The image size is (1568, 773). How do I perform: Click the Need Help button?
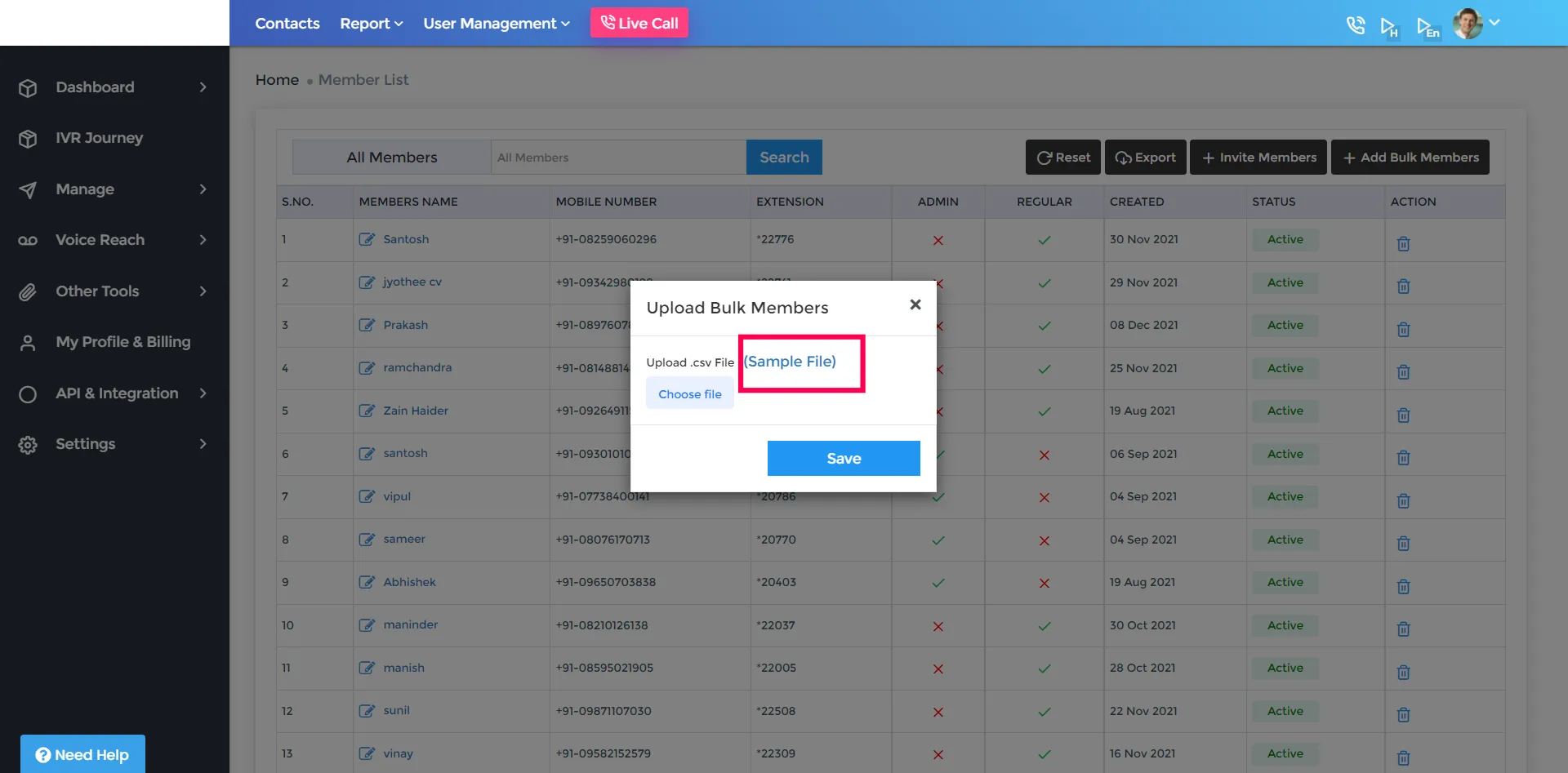click(x=82, y=754)
